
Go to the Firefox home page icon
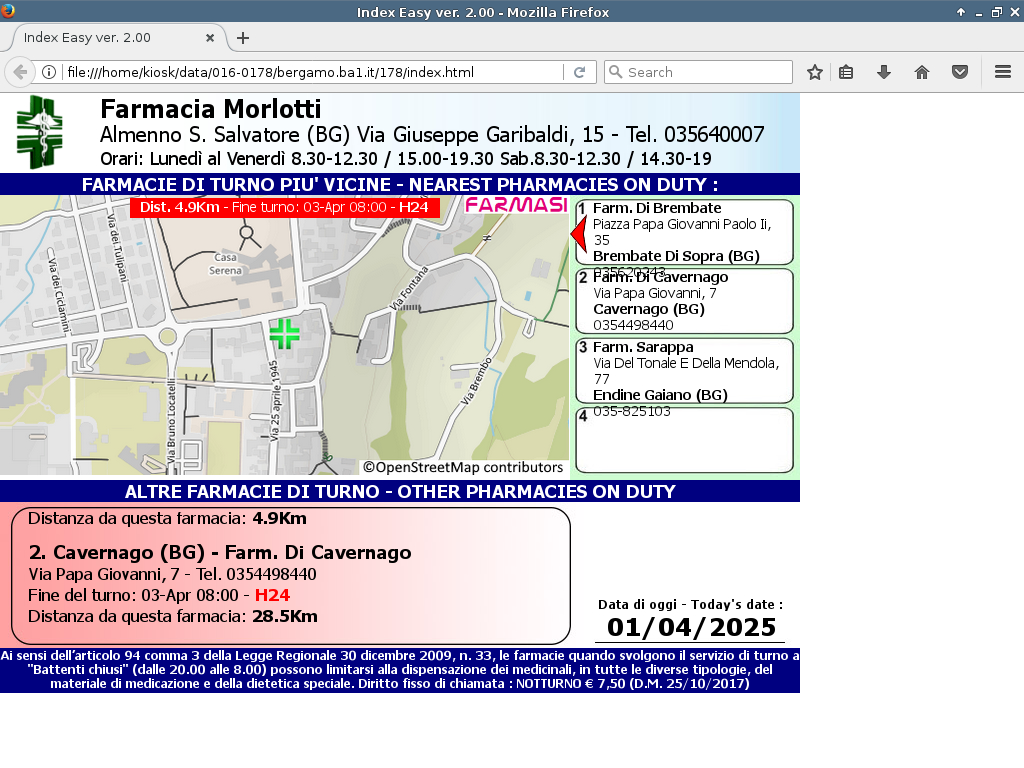(x=922, y=72)
